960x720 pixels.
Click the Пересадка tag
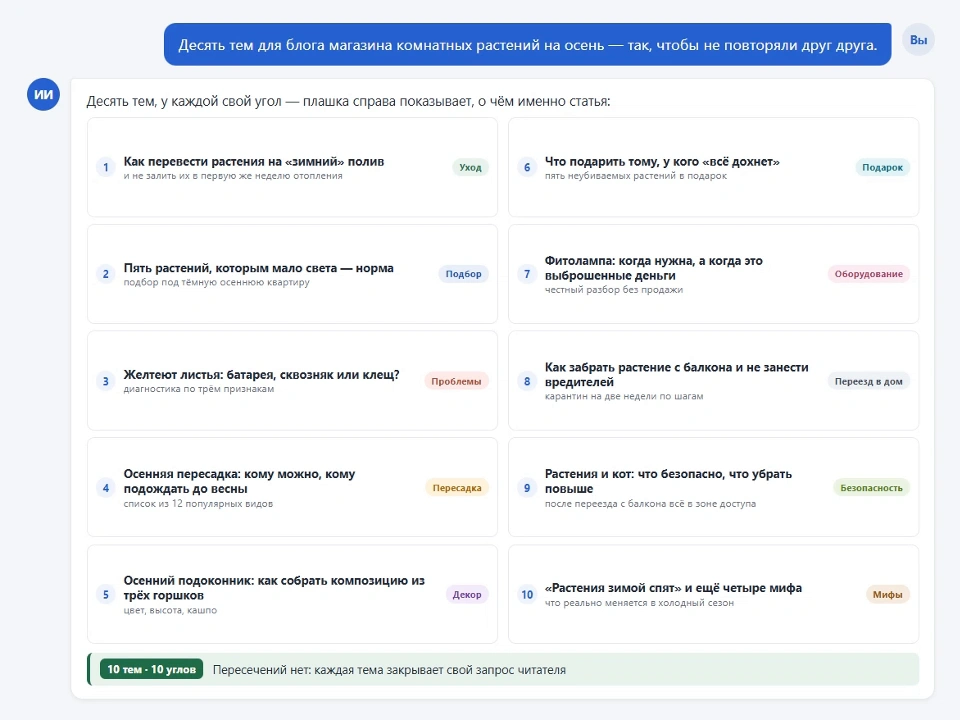click(x=457, y=488)
